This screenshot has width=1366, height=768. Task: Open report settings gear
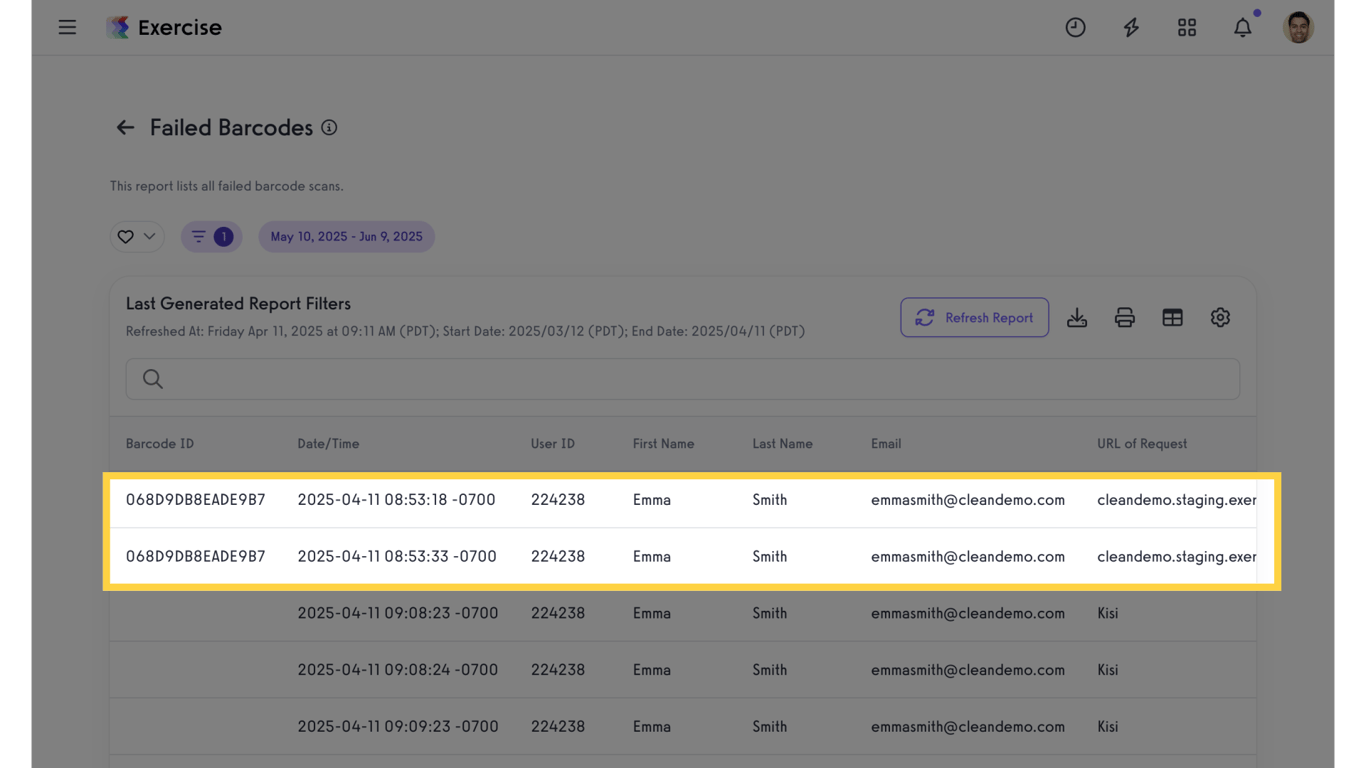pyautogui.click(x=1220, y=318)
